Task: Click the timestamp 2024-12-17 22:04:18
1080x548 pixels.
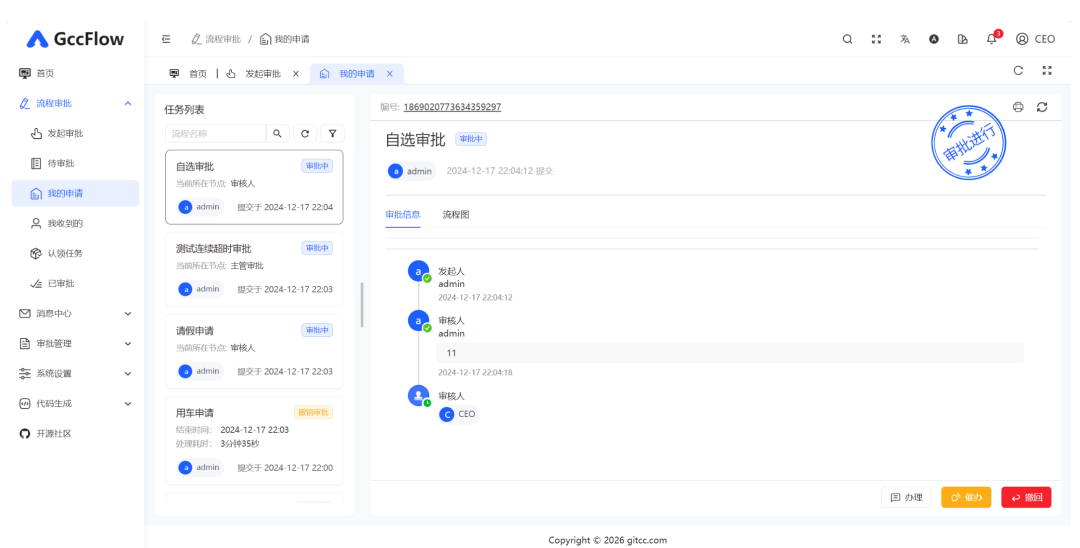Action: click(x=475, y=372)
